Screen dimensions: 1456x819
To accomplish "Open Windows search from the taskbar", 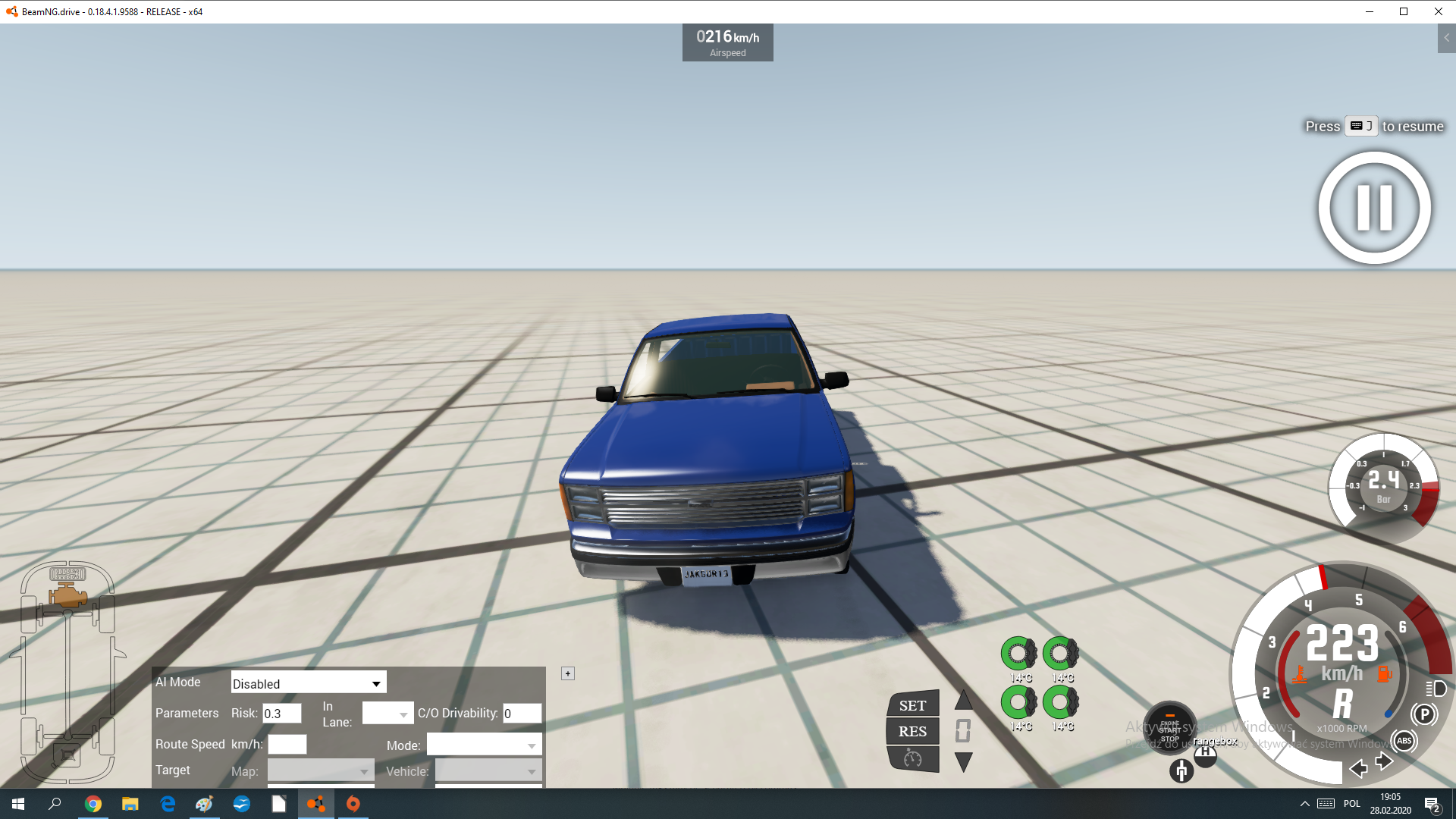I will pos(55,804).
